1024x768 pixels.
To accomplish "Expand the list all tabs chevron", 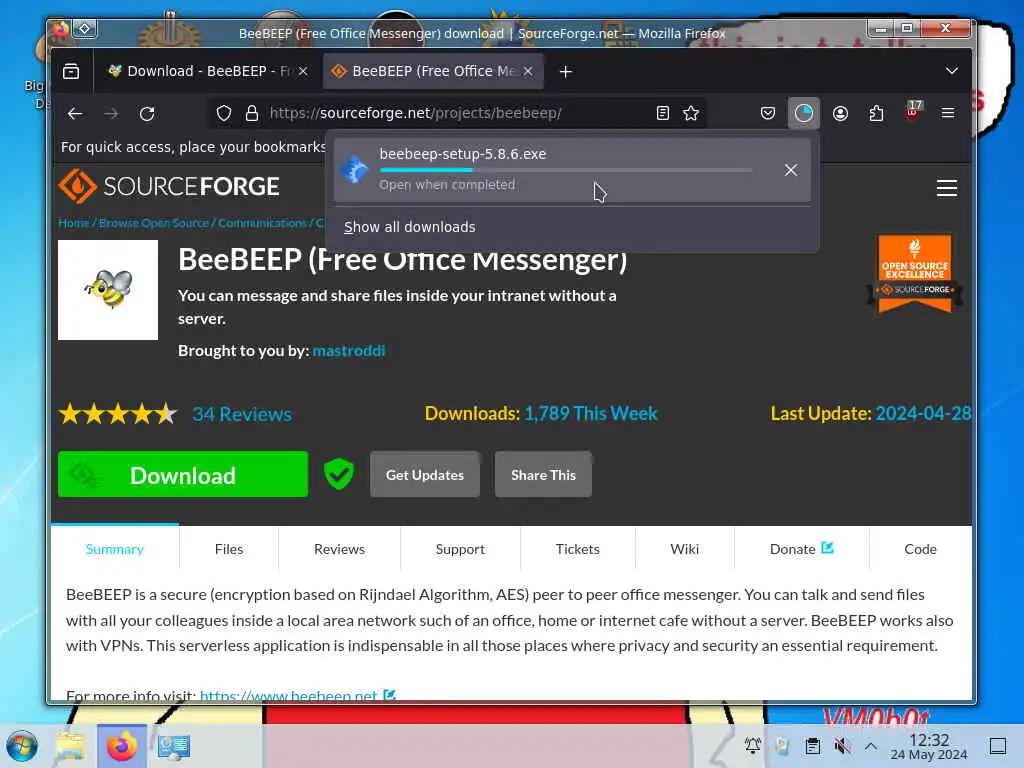I will tap(952, 71).
